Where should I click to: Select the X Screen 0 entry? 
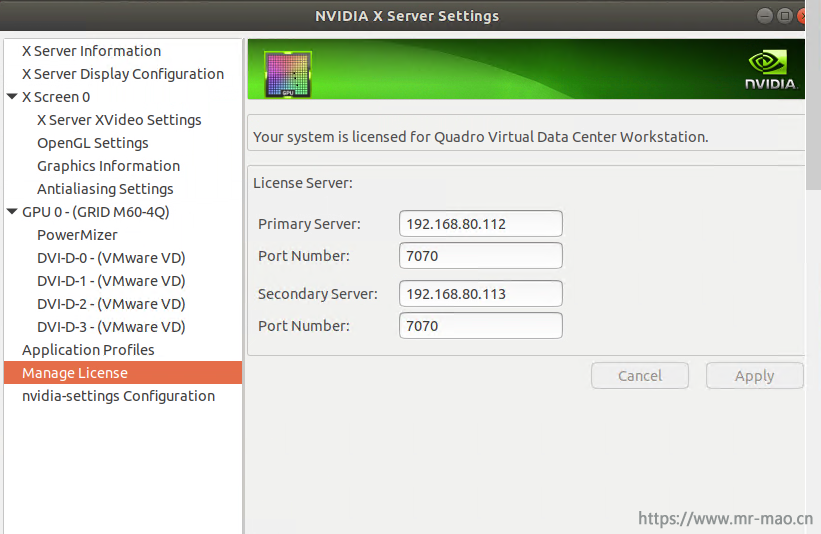click(56, 97)
